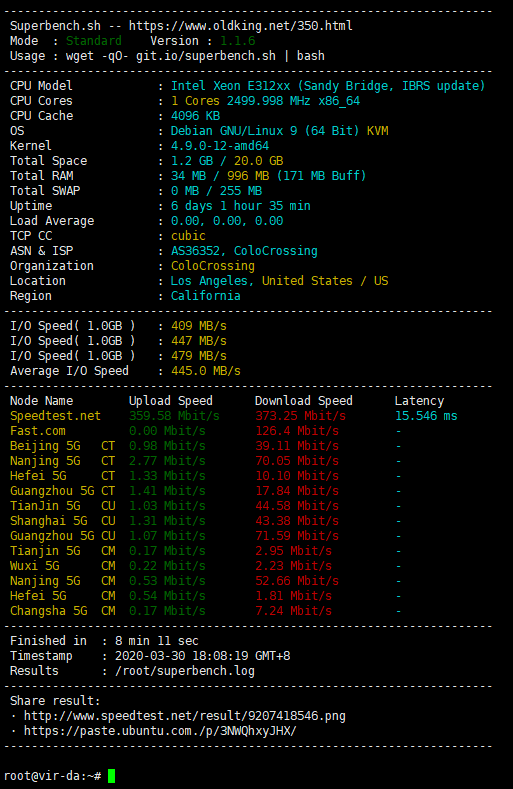Viewport: 513px width, 789px height.
Task: Click the Speedtest.net node name
Action: pos(55,416)
